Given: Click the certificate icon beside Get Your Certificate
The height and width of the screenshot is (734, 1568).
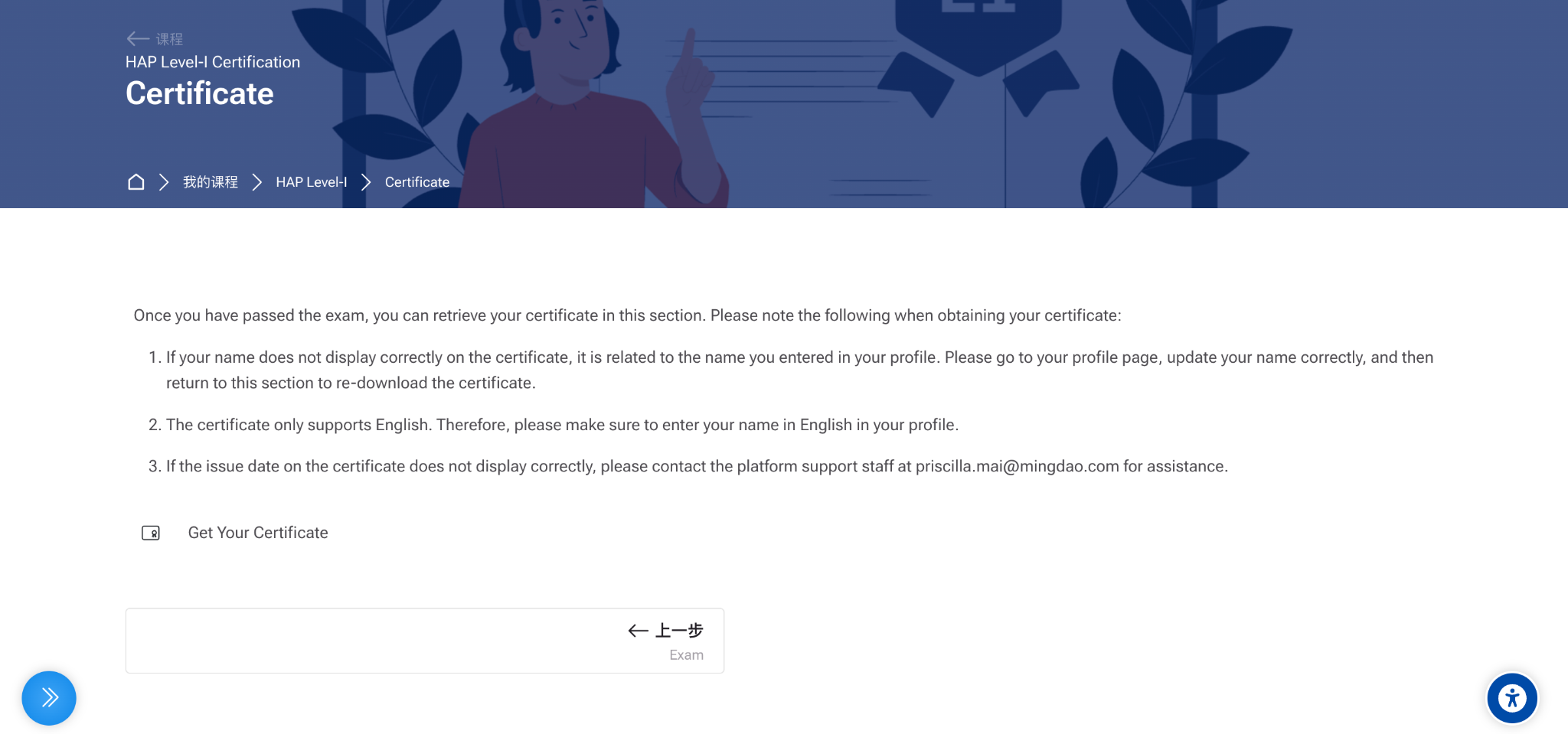Looking at the screenshot, I should [x=151, y=533].
